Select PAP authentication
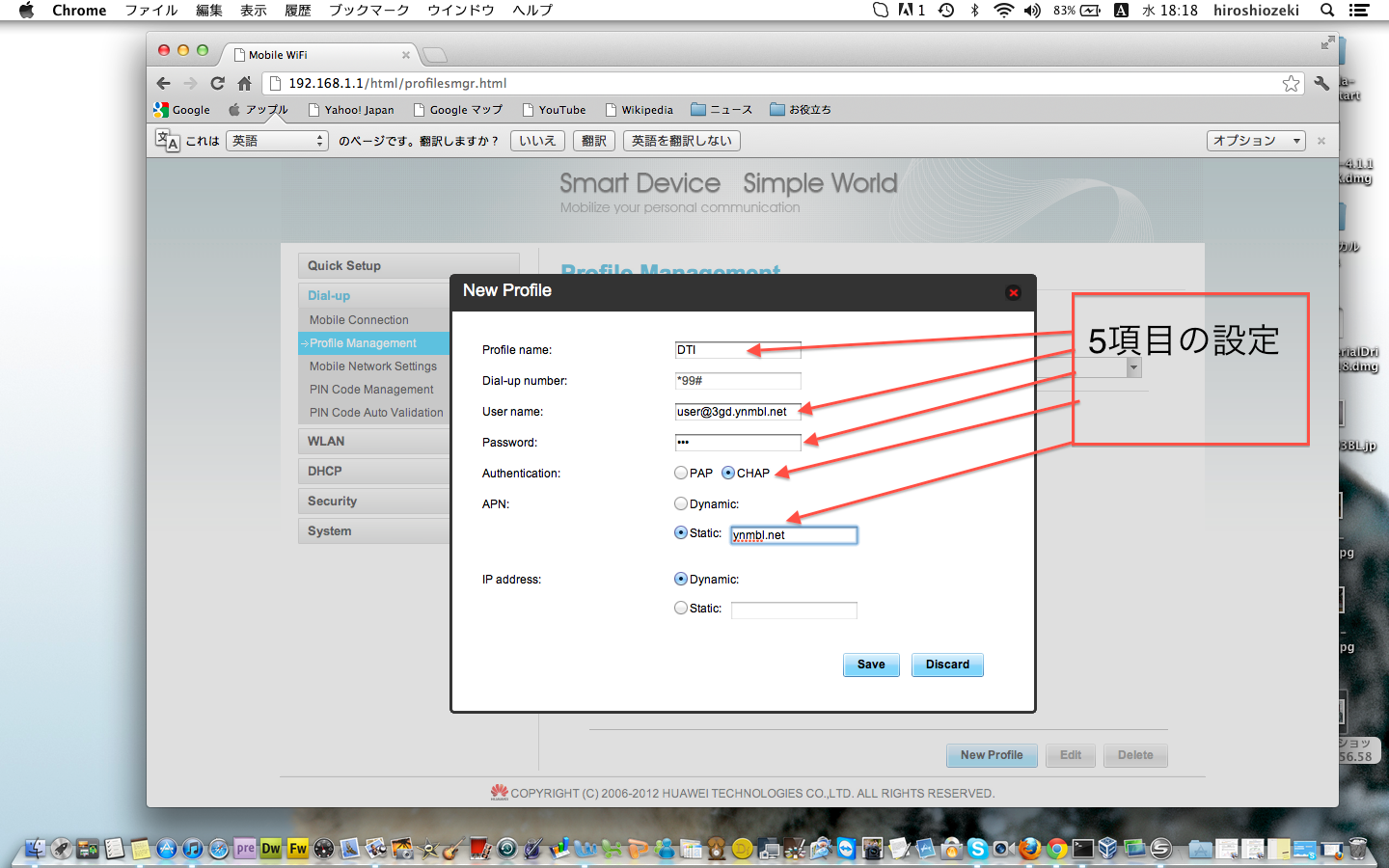The image size is (1389, 868). tap(681, 473)
